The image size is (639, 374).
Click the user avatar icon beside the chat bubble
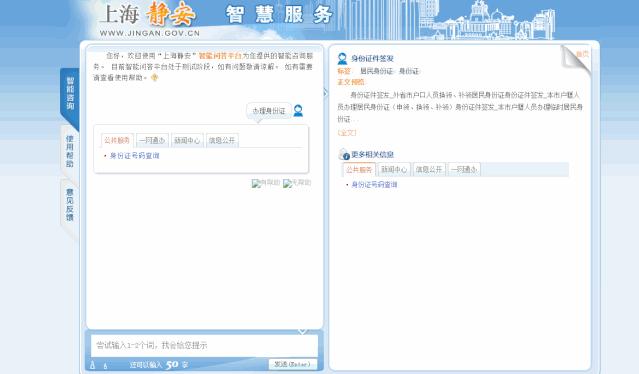298,110
